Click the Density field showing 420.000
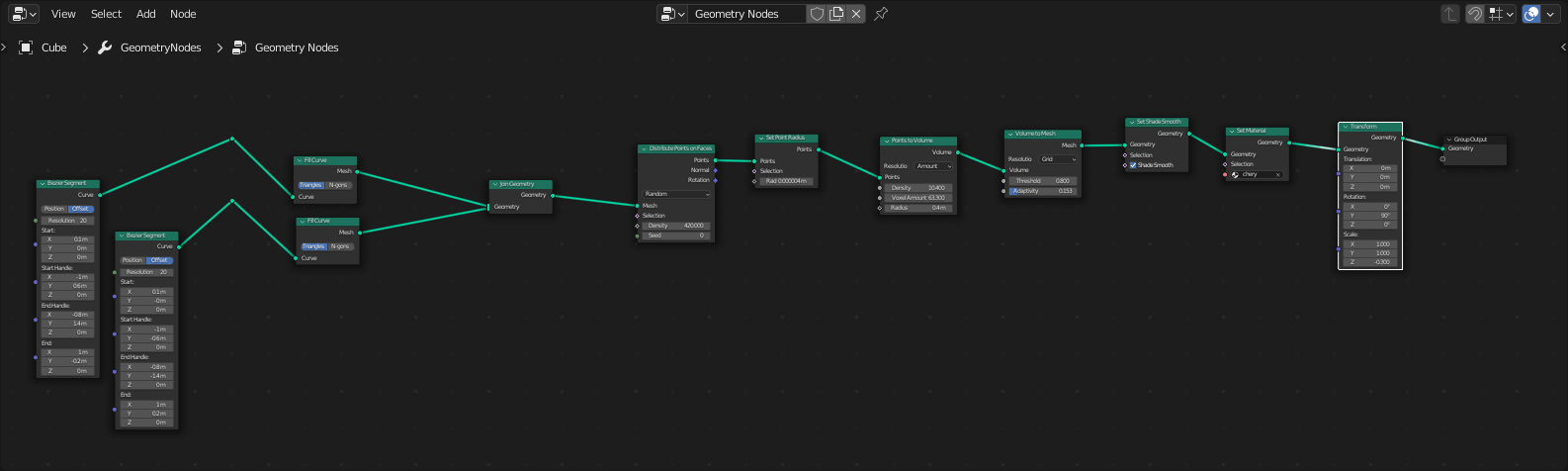1568x471 pixels. point(677,226)
